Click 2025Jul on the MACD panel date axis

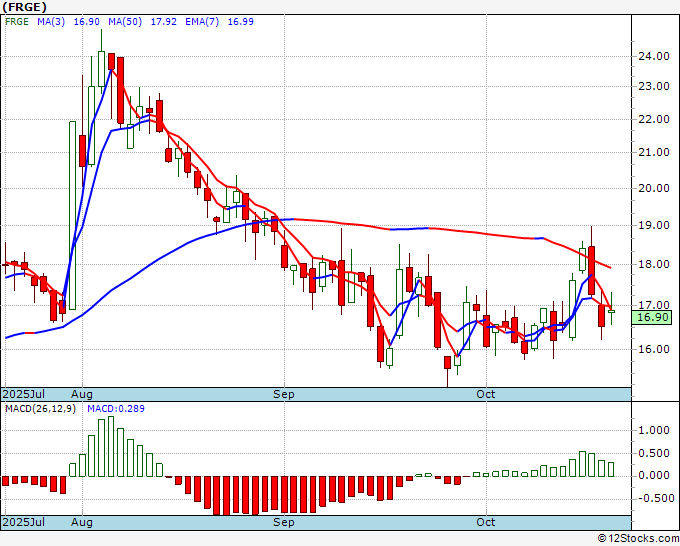pyautogui.click(x=24, y=522)
